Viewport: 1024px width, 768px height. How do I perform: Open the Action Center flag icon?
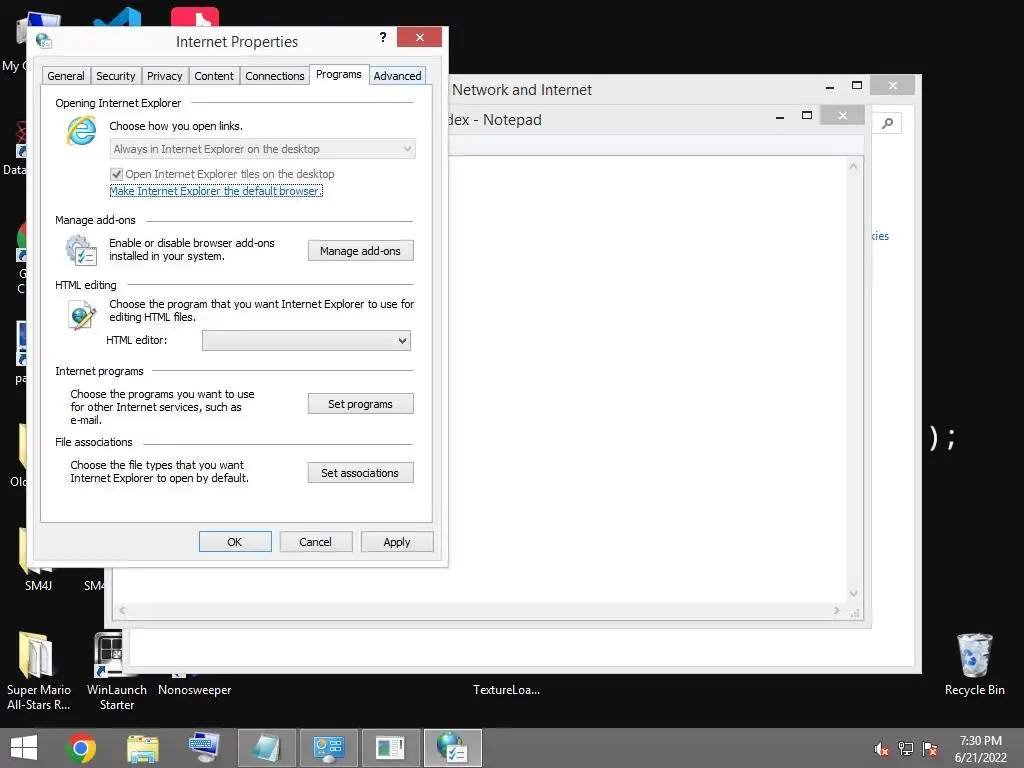coord(930,749)
